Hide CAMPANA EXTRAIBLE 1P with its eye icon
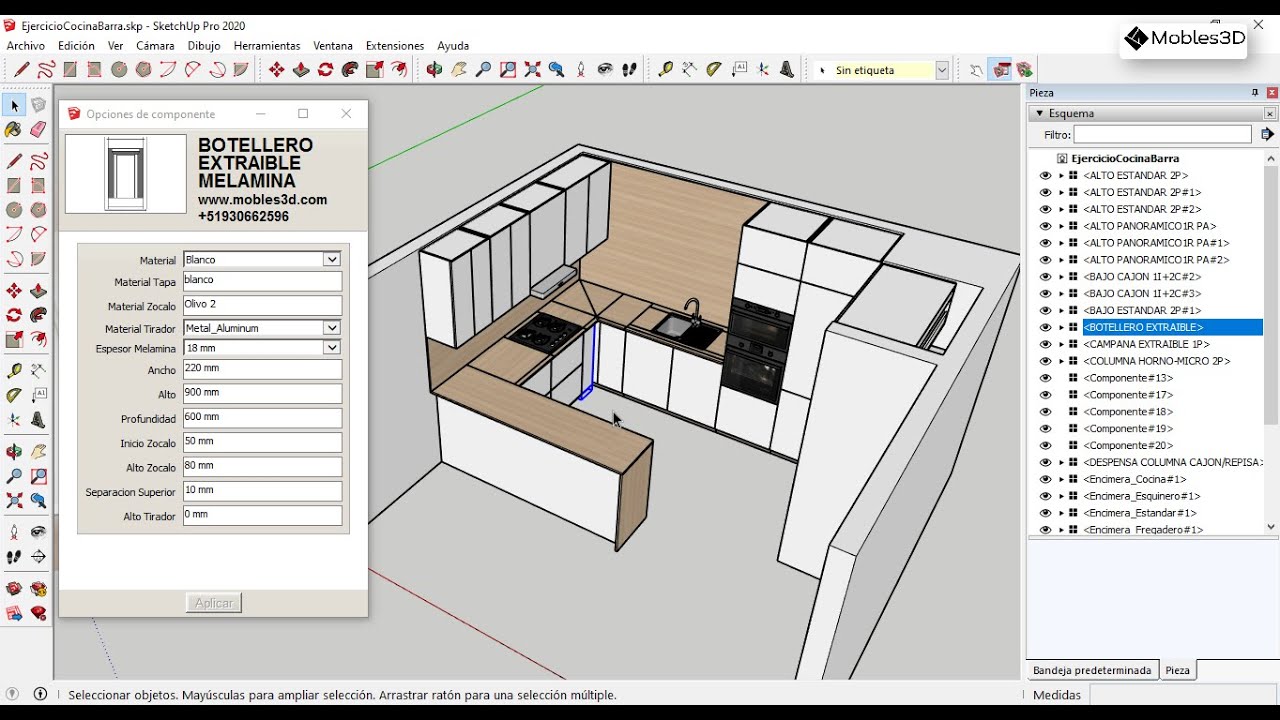The image size is (1280, 720). click(x=1045, y=344)
